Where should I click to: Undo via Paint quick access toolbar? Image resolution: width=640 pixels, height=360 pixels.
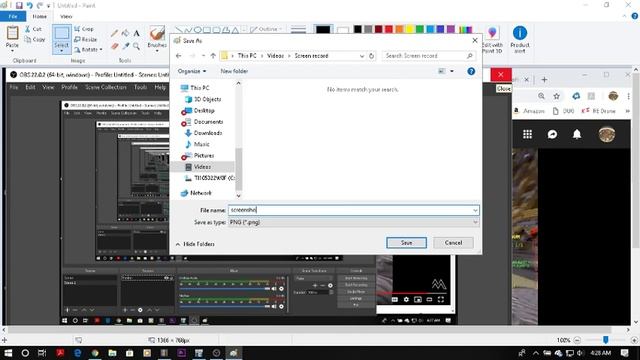(29, 5)
